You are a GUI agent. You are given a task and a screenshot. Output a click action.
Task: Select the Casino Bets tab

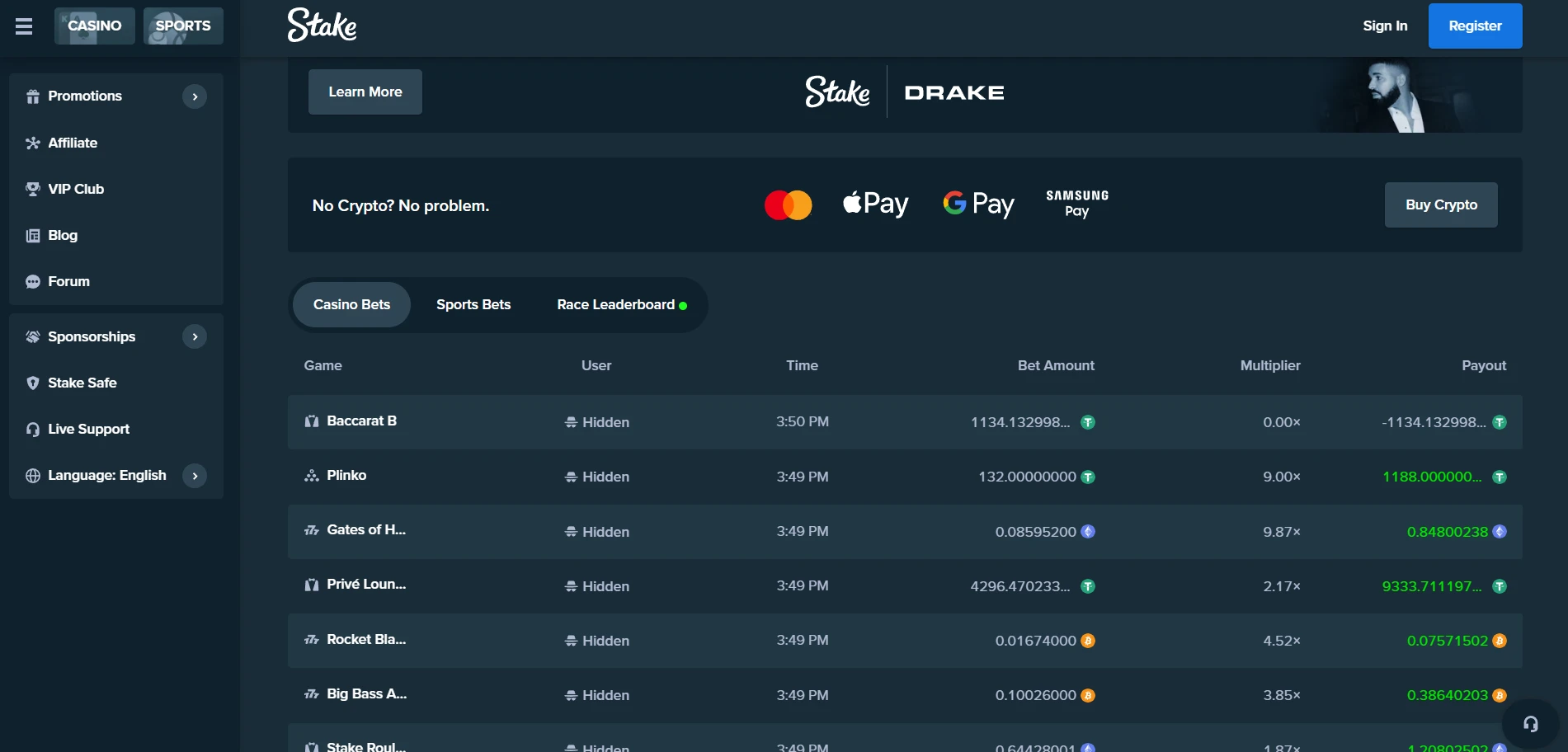click(x=351, y=304)
